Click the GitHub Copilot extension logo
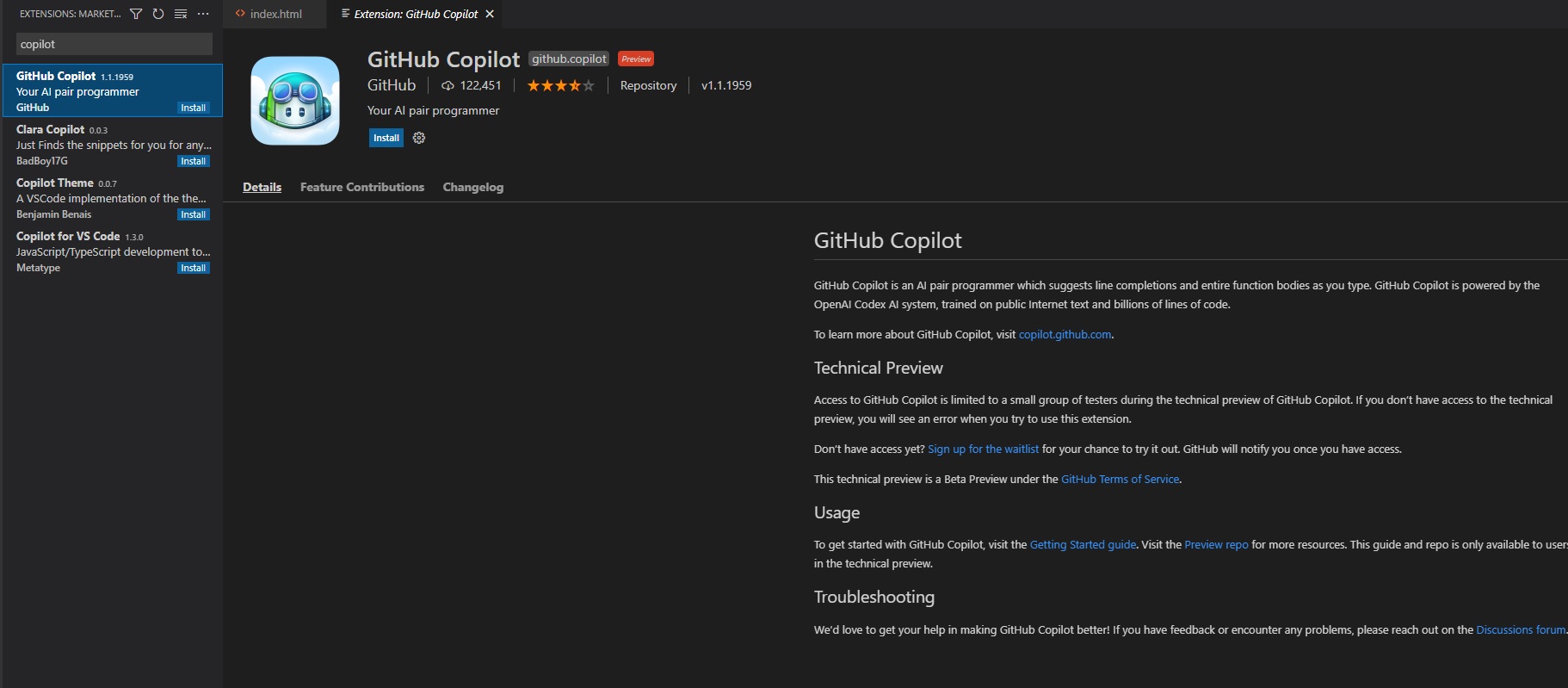The image size is (1568, 688). pyautogui.click(x=295, y=101)
